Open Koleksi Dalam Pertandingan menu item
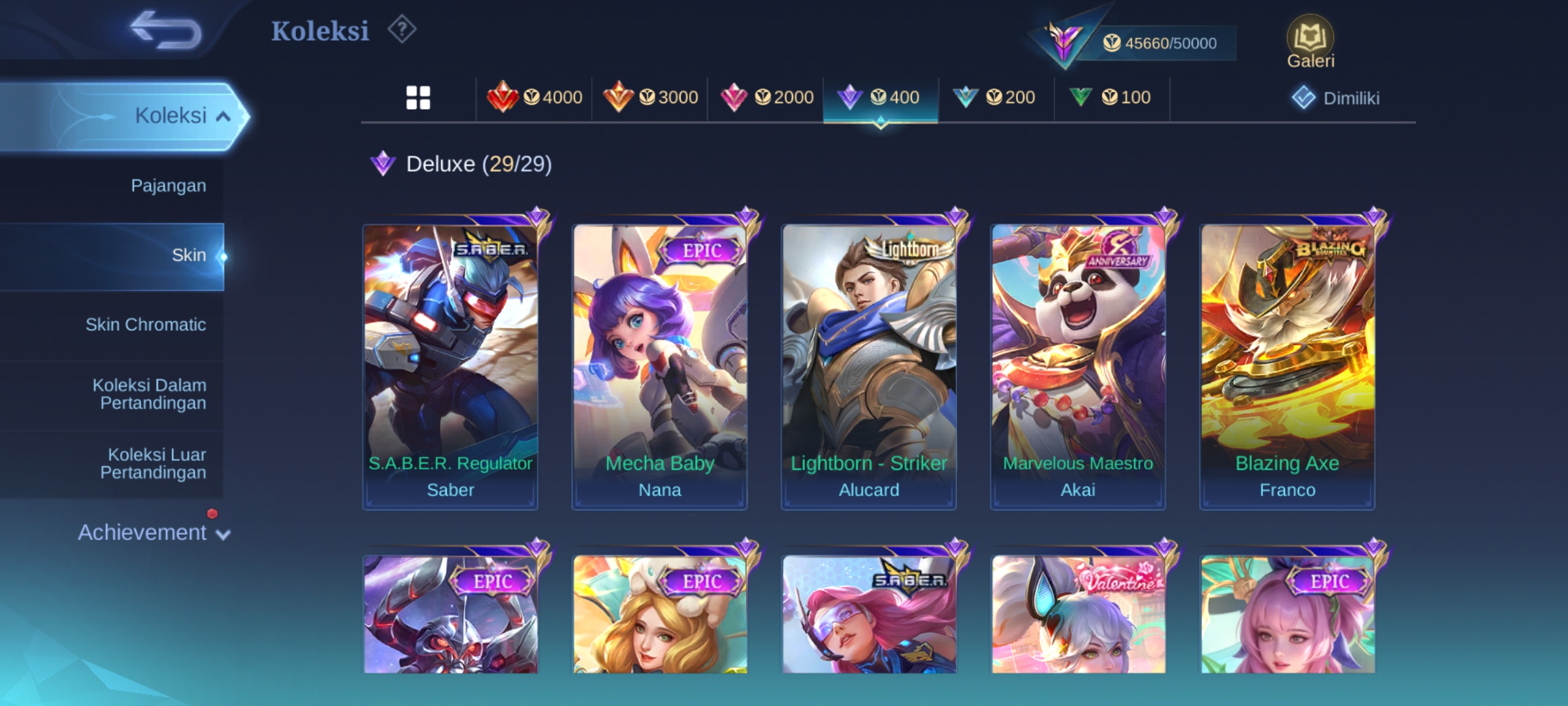Screen dimensions: 1568x706 [x=112, y=394]
